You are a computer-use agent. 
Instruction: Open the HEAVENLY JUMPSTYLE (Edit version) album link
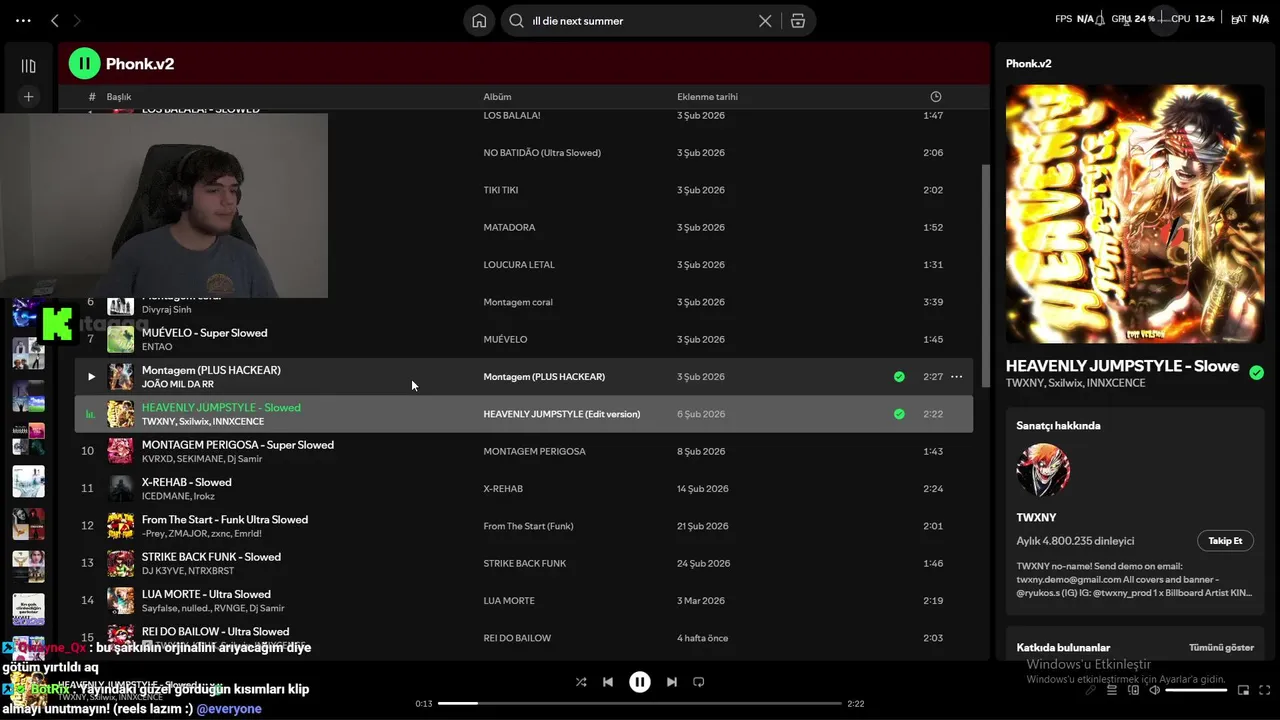click(561, 414)
